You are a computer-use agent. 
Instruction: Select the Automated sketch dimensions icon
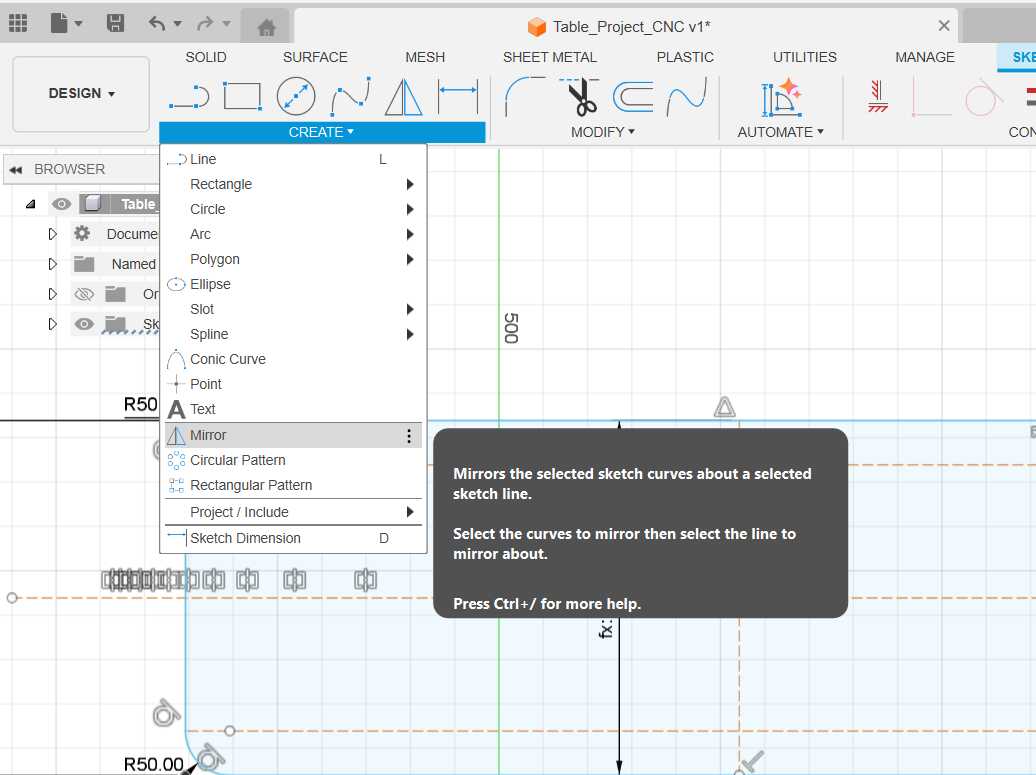(781, 96)
